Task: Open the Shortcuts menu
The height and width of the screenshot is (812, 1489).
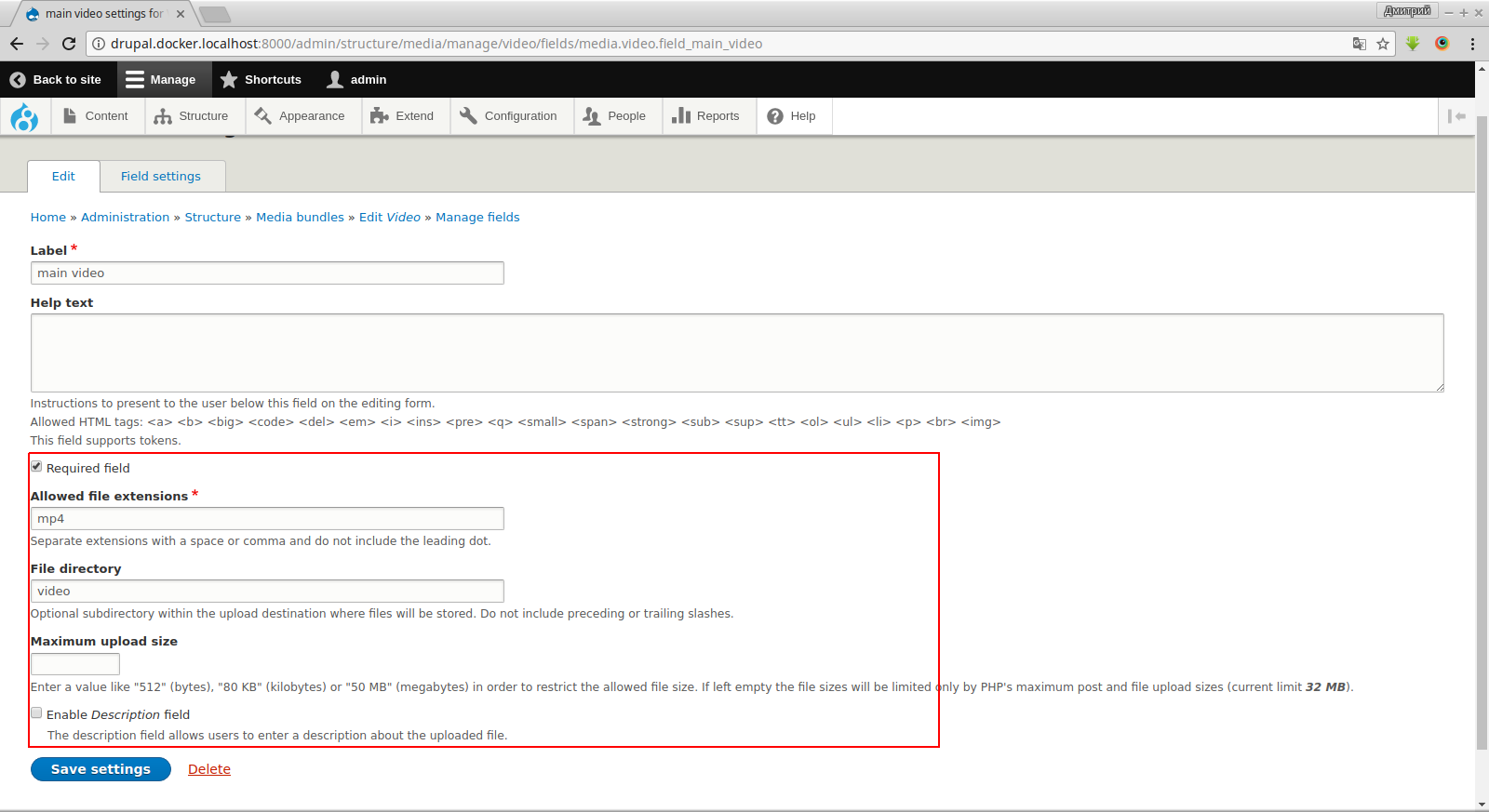Action: pyautogui.click(x=262, y=80)
